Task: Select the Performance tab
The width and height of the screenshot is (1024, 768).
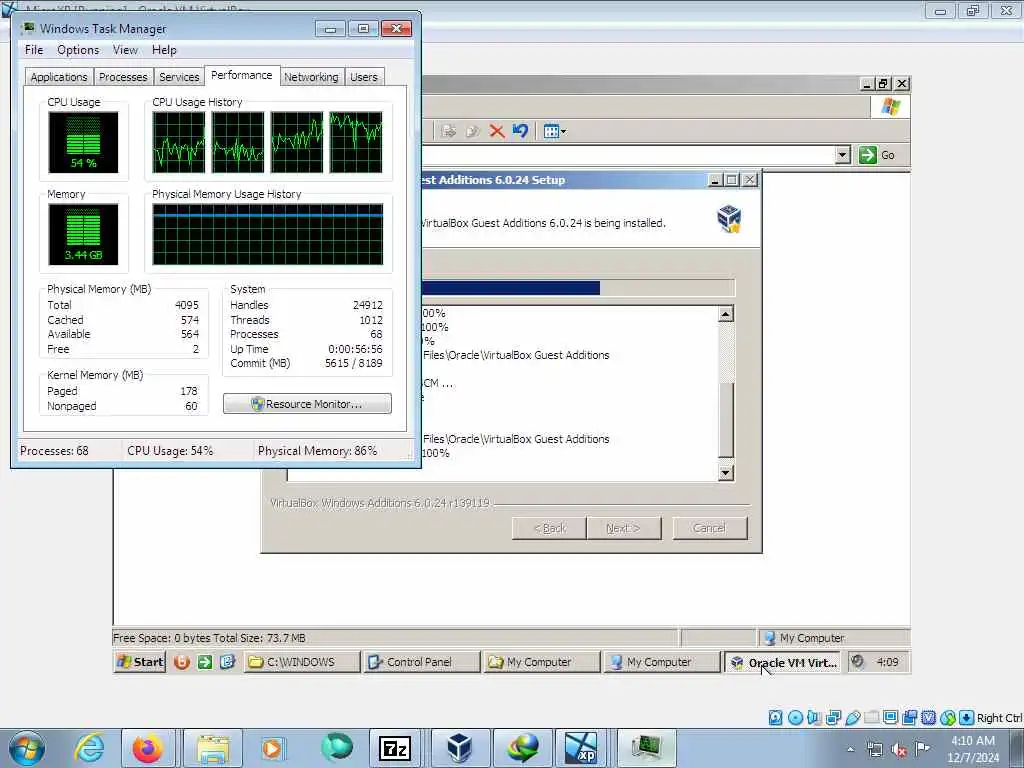Action: [x=242, y=75]
